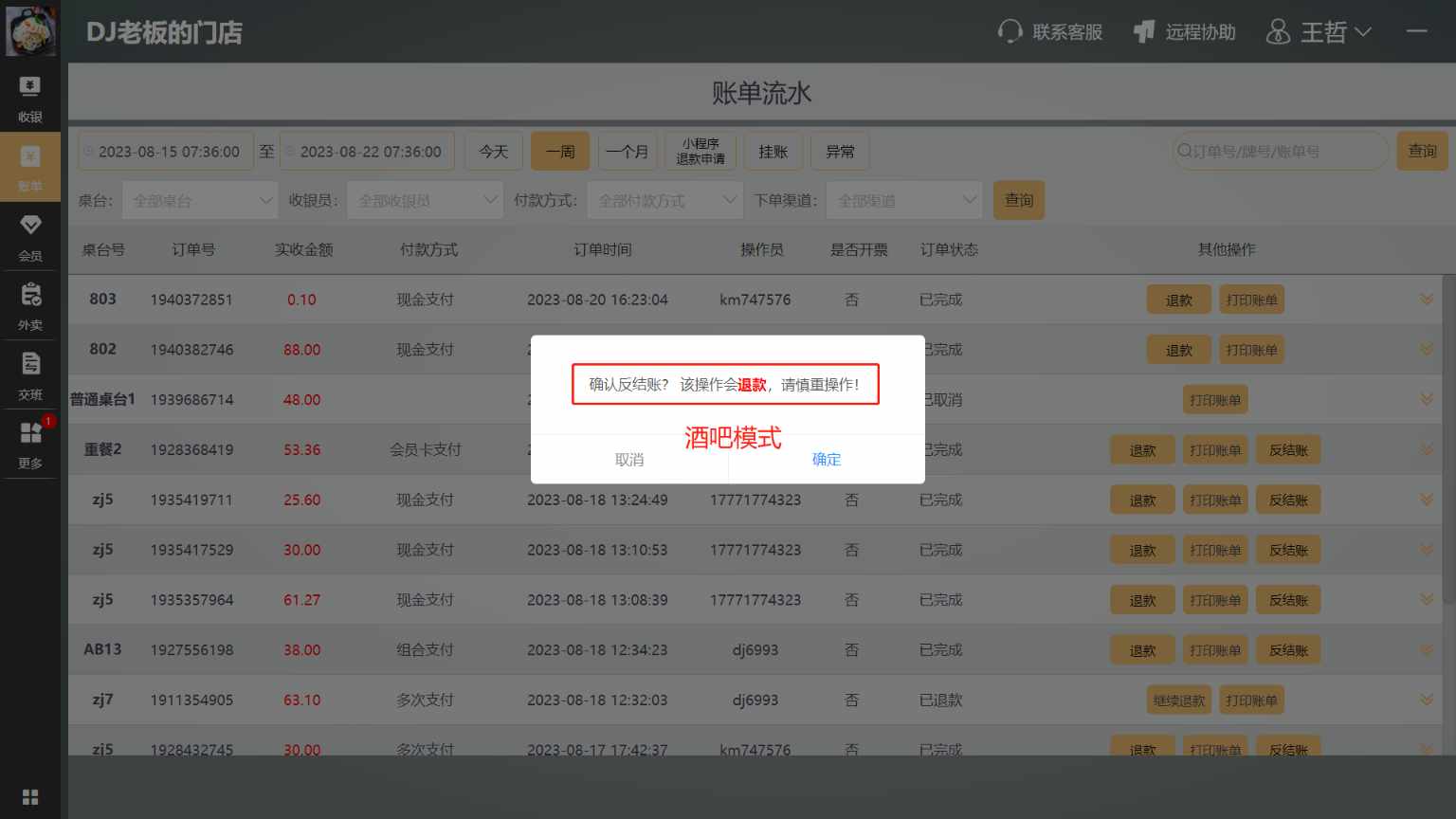Expand row details for order 1935357964
1456x819 pixels.
click(x=1427, y=600)
